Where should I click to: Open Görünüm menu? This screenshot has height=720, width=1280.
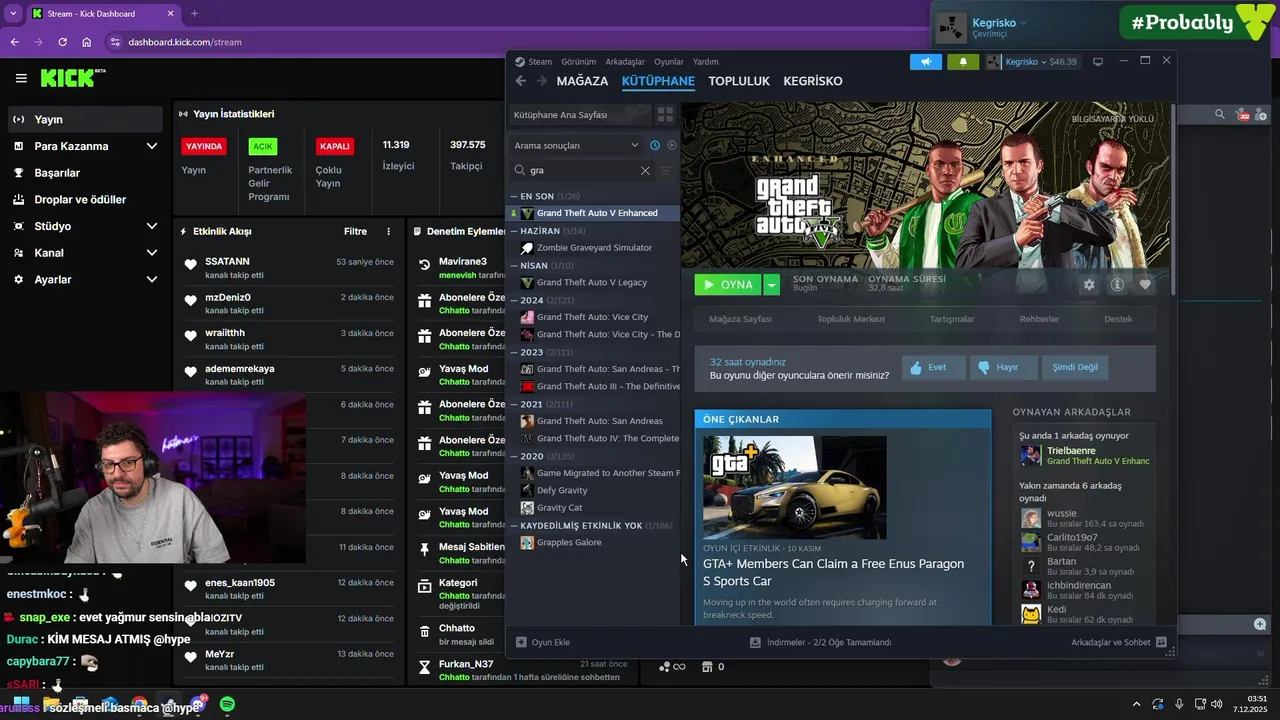pos(579,62)
